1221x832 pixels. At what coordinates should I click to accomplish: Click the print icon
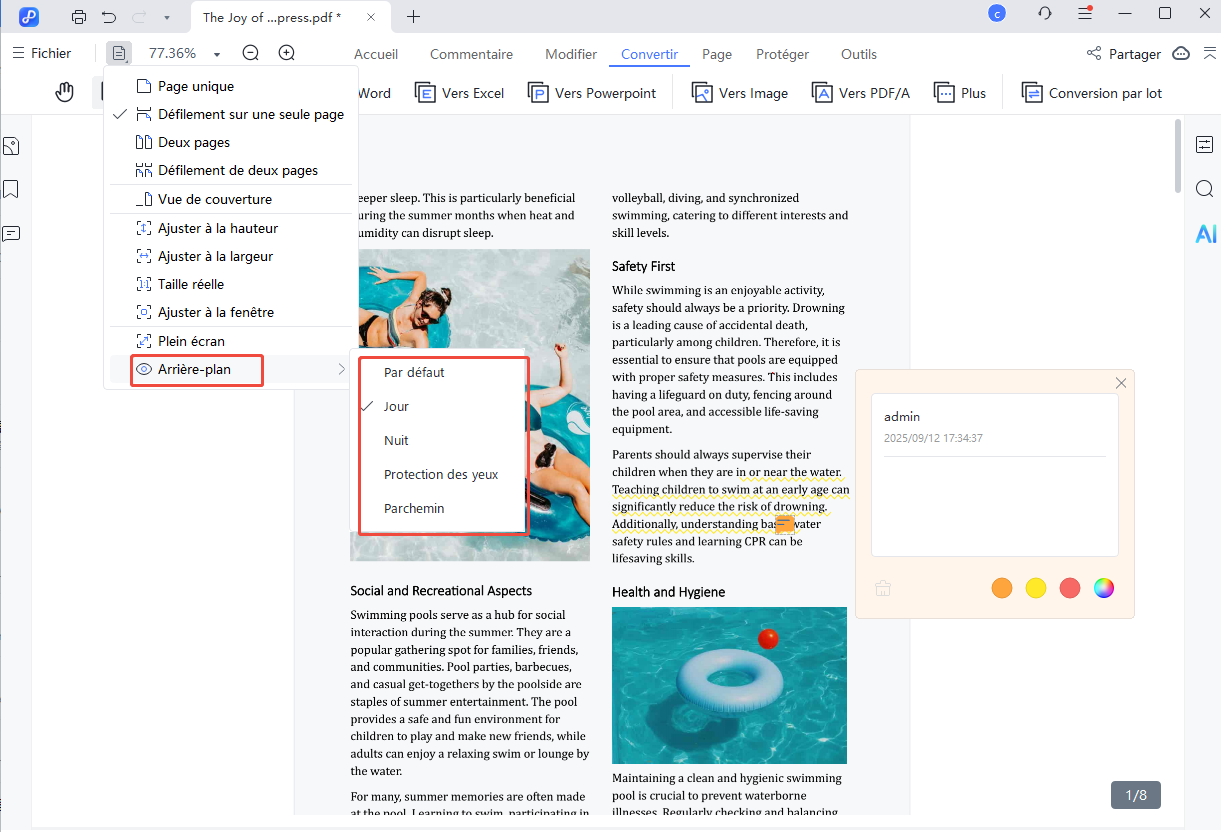tap(79, 17)
